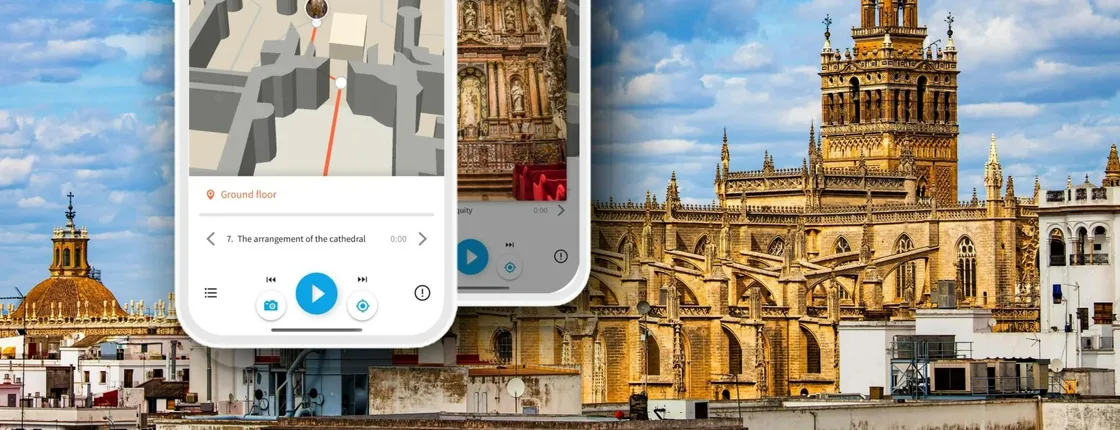The width and height of the screenshot is (1120, 430).
Task: Open the exclamation info icon on front phone
Action: pos(422,292)
